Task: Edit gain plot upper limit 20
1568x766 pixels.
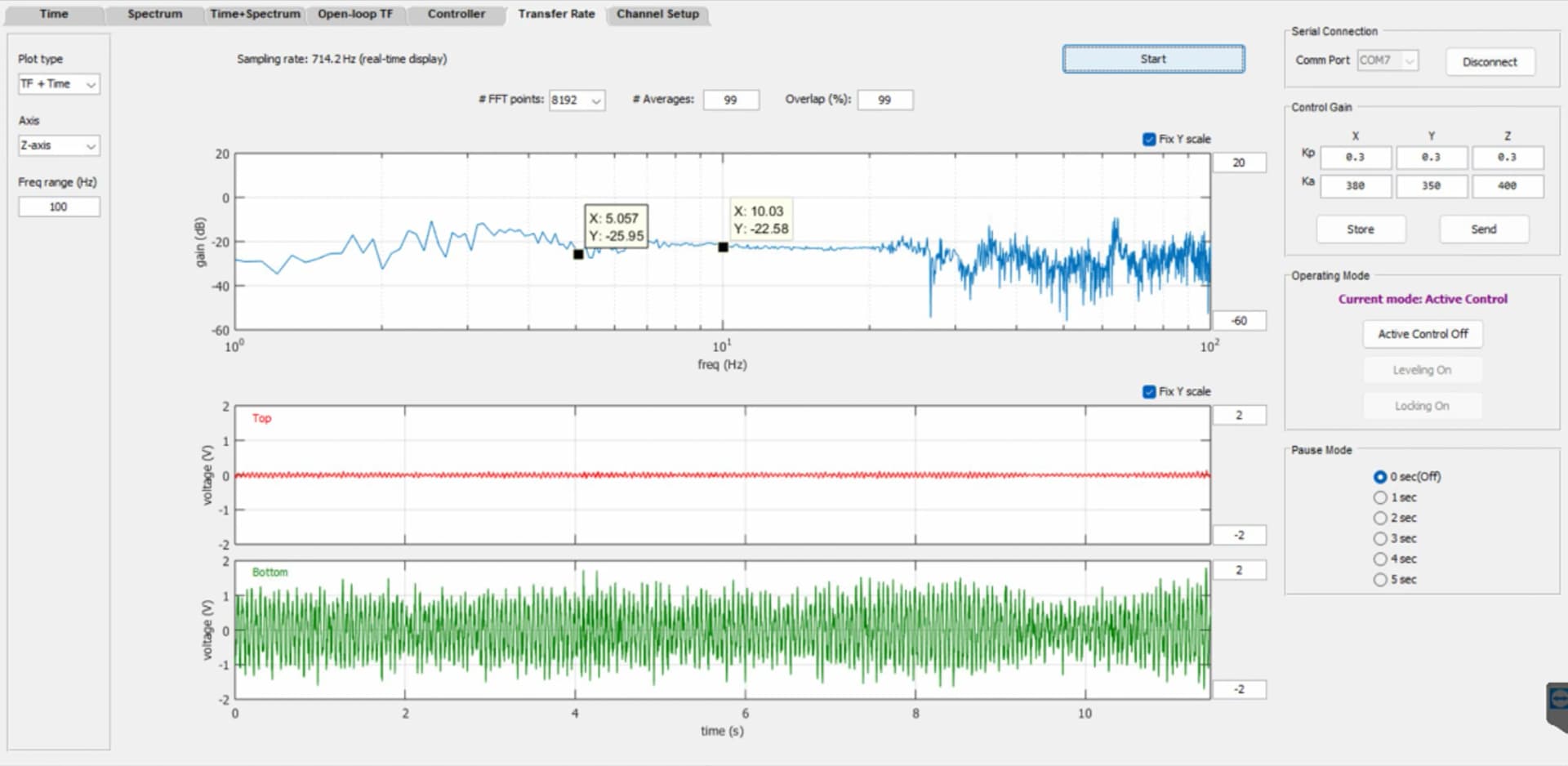Action: [x=1239, y=163]
